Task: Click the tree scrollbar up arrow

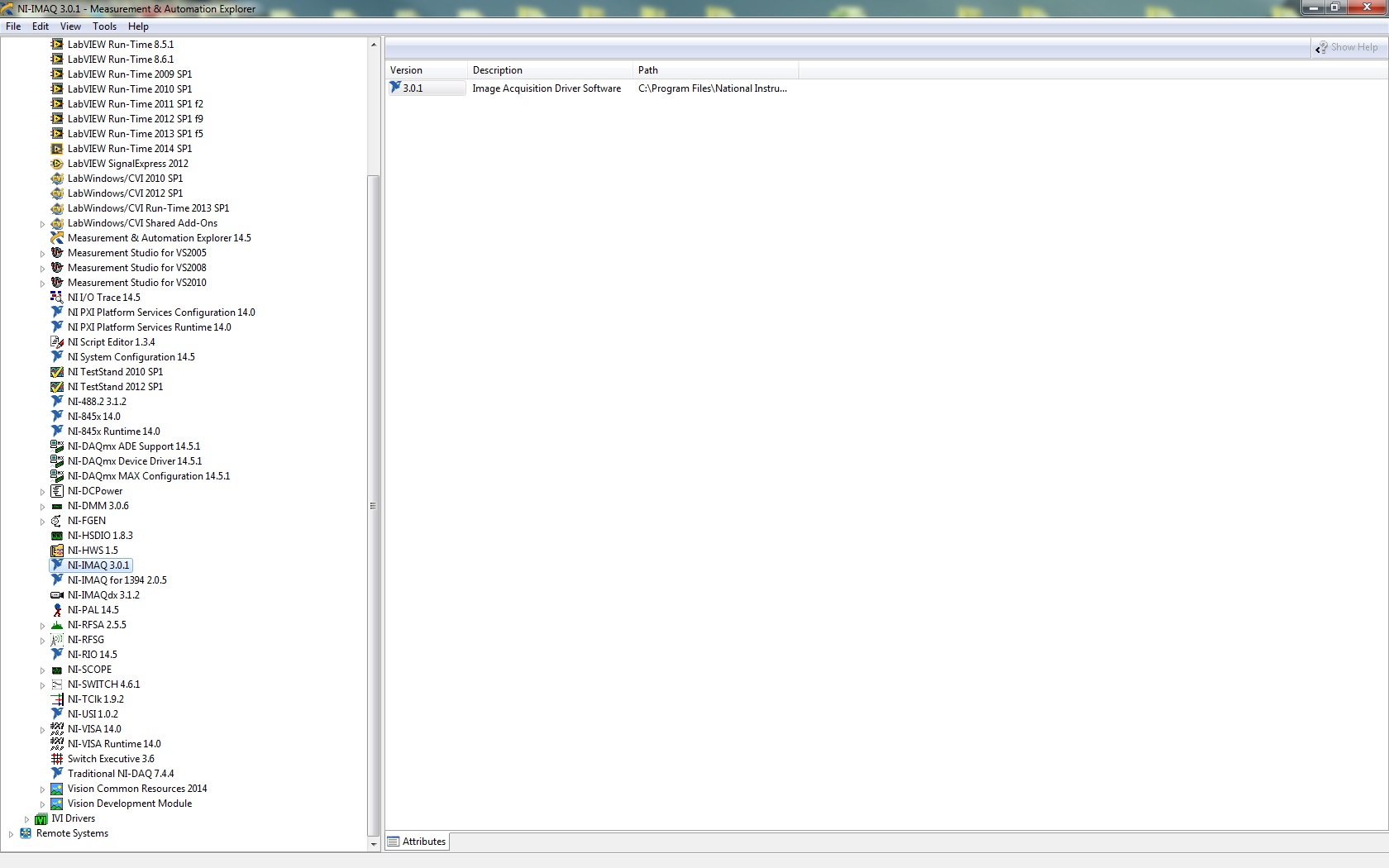Action: (374, 45)
